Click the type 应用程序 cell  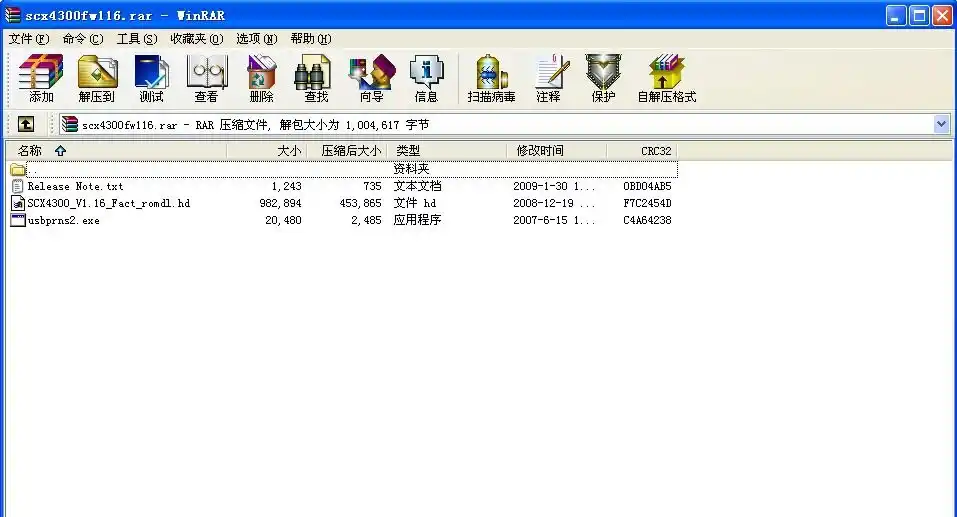[x=417, y=220]
